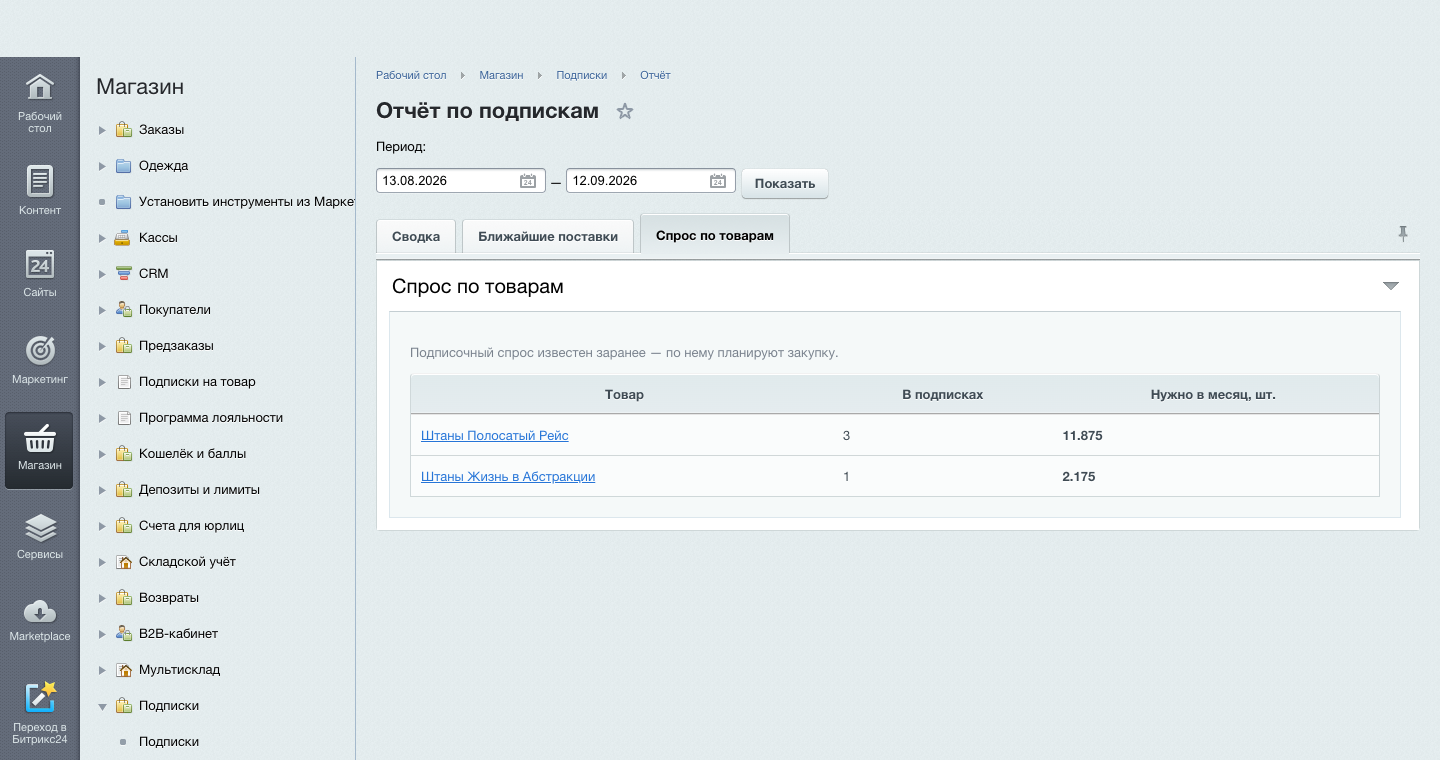Select the Спрос по товарам tab

715,234
